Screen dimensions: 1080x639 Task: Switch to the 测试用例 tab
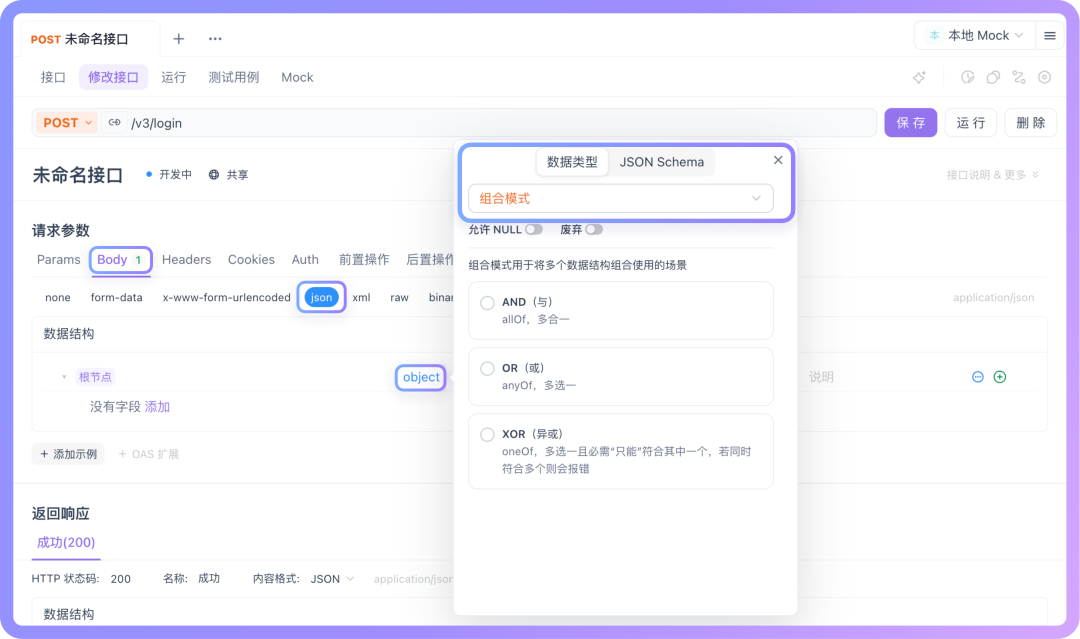pos(233,77)
